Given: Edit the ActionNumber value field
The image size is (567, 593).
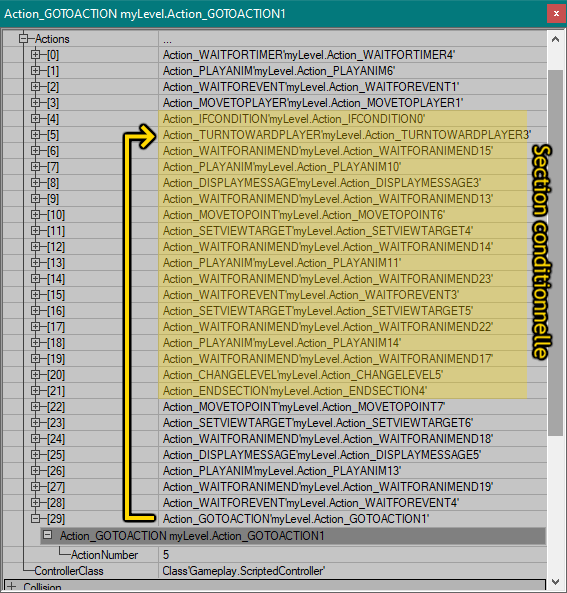Looking at the screenshot, I should click(x=352, y=554).
